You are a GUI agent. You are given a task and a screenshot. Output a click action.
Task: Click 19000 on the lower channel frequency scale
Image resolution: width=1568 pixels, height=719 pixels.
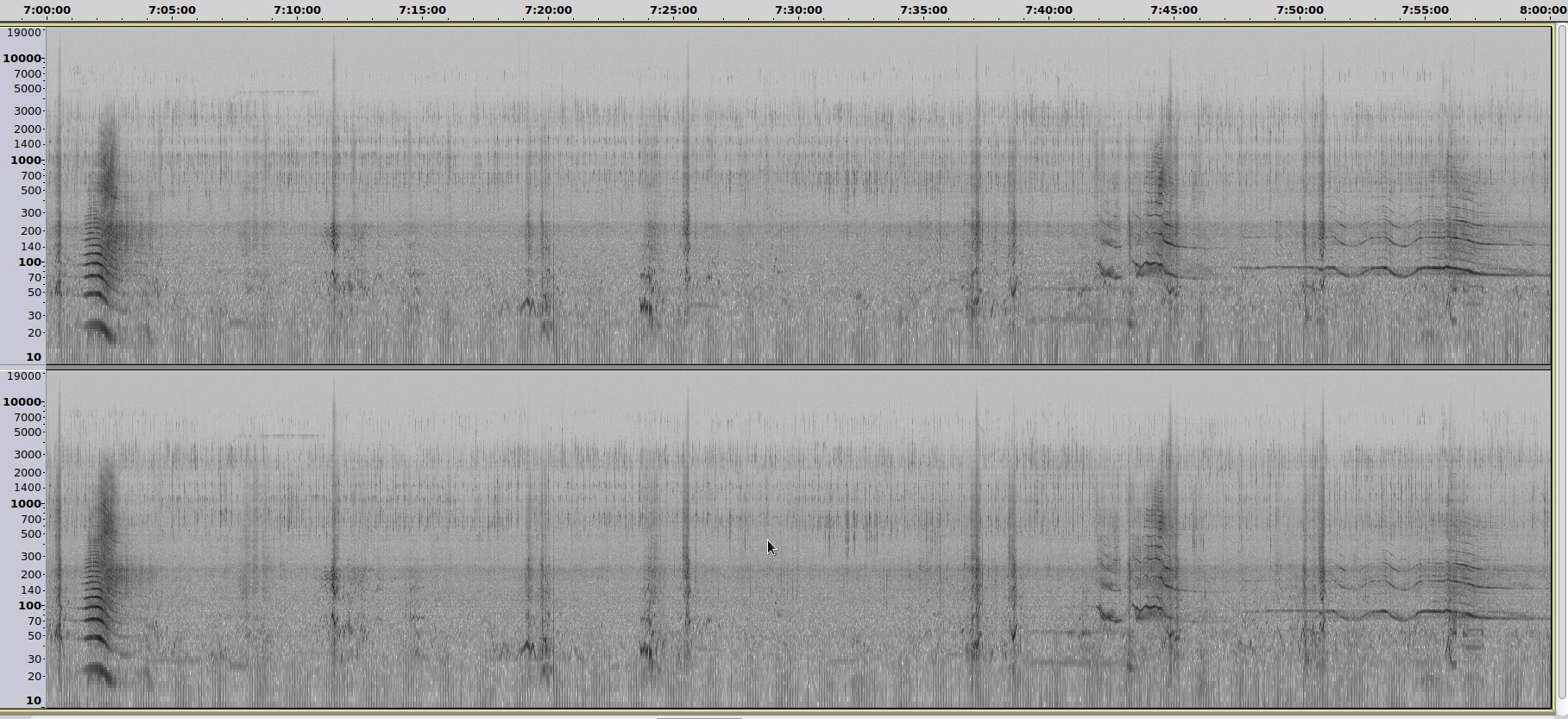pos(23,376)
